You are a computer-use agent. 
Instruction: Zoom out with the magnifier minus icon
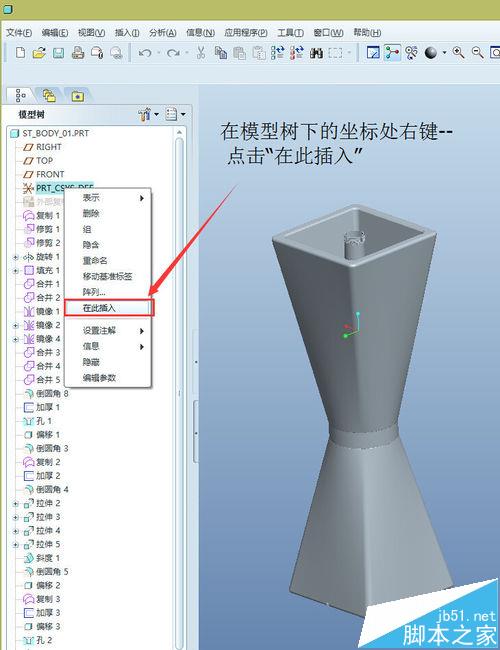pyautogui.click(x=478, y=53)
